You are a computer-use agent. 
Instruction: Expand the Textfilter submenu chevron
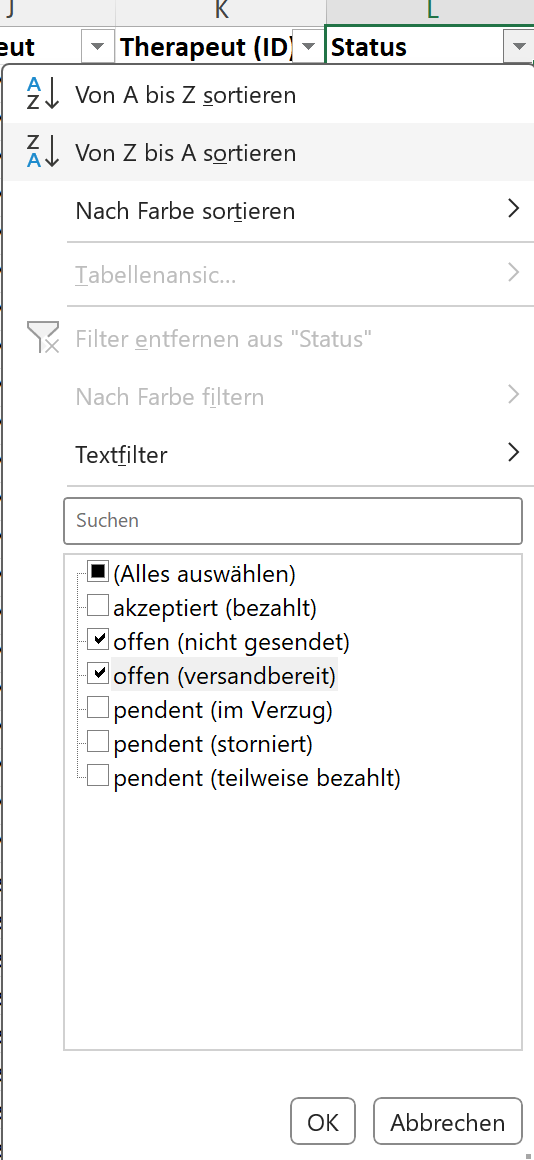pos(514,453)
